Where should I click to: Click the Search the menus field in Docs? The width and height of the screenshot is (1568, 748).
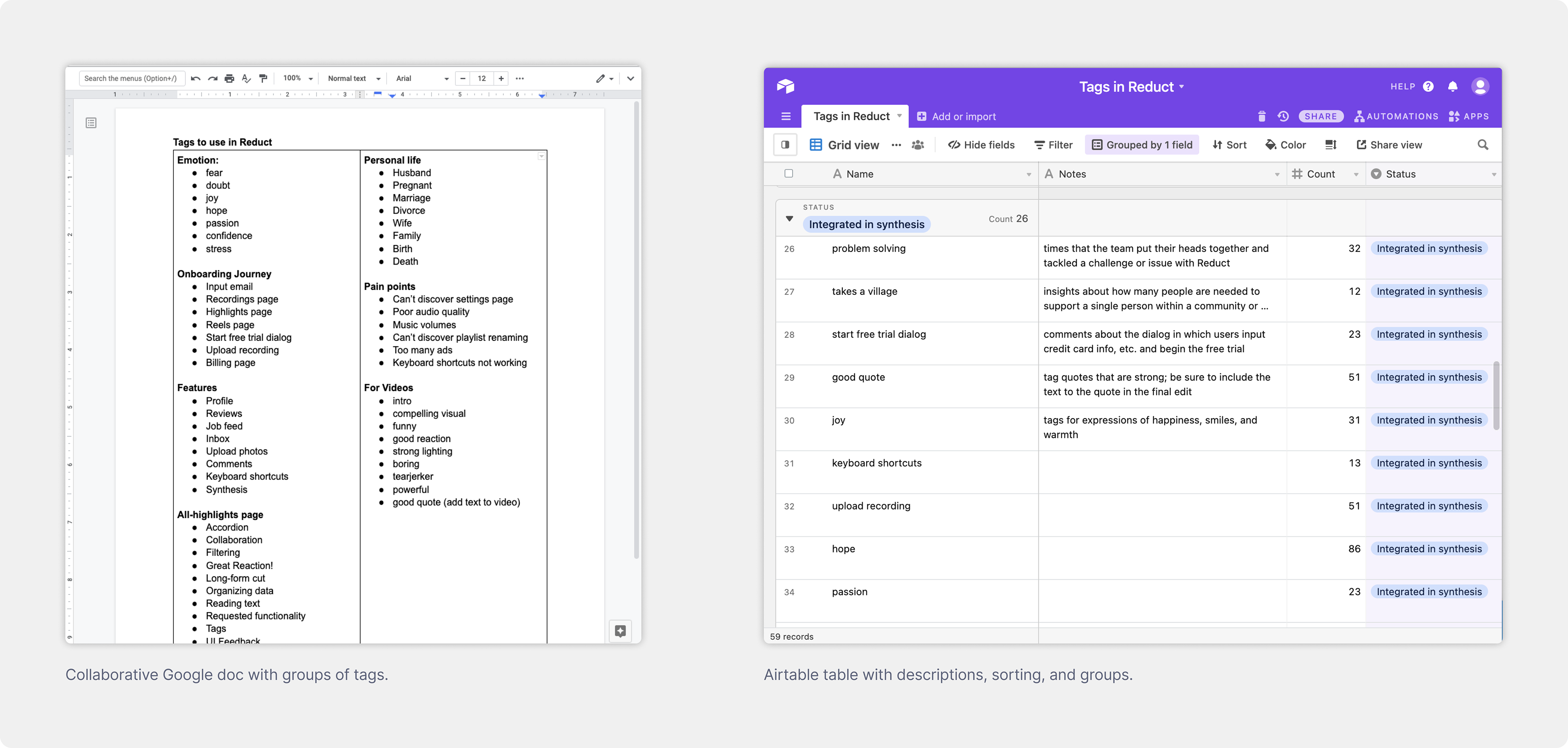coord(131,78)
